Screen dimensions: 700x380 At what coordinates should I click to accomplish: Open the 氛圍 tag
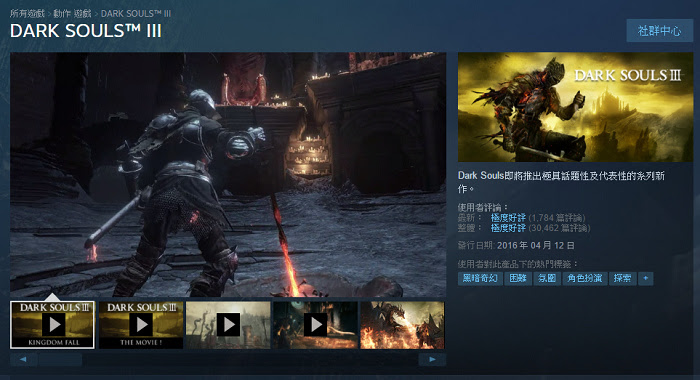[547, 278]
